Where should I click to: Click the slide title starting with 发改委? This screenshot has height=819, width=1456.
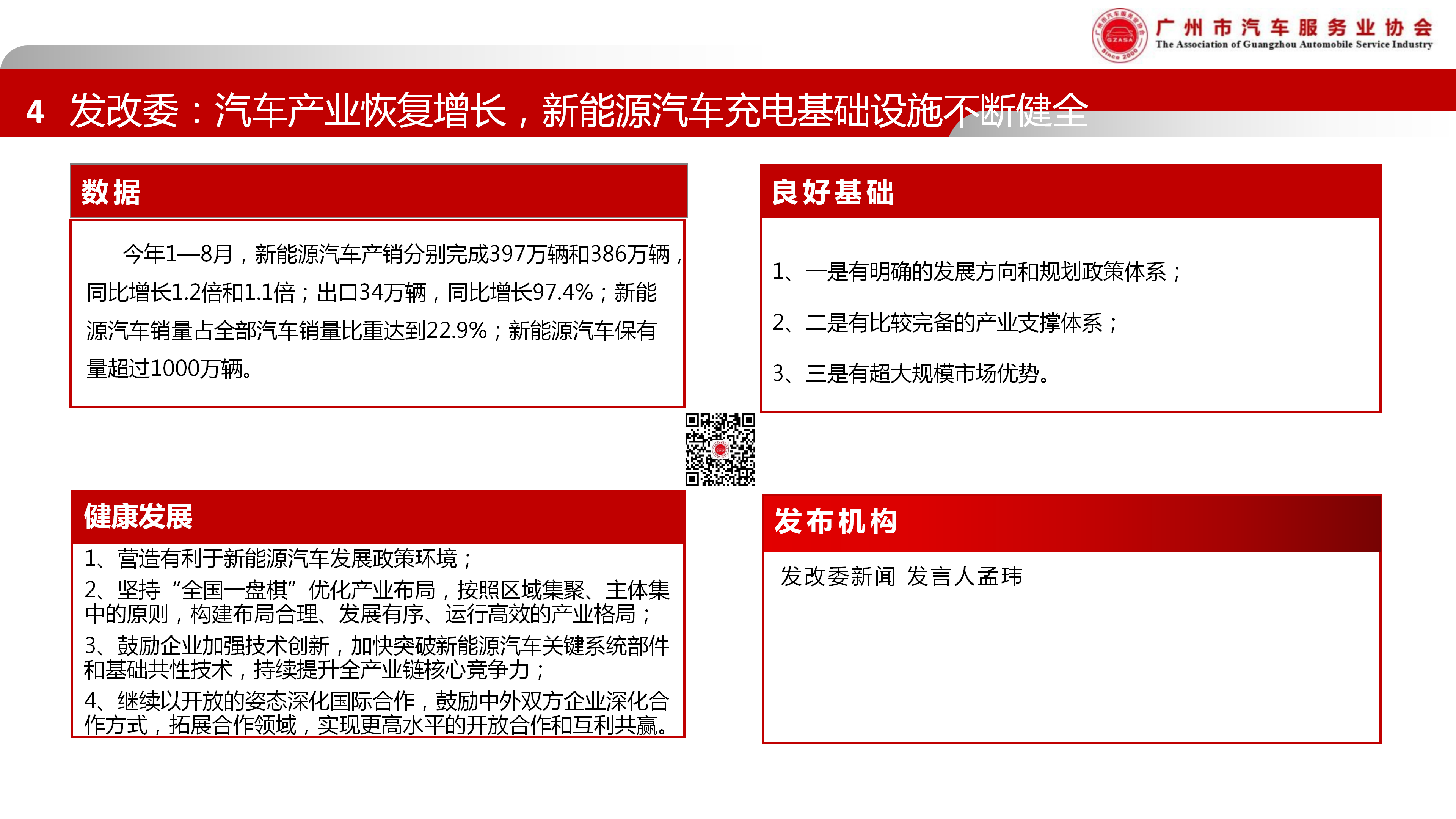[x=578, y=110]
